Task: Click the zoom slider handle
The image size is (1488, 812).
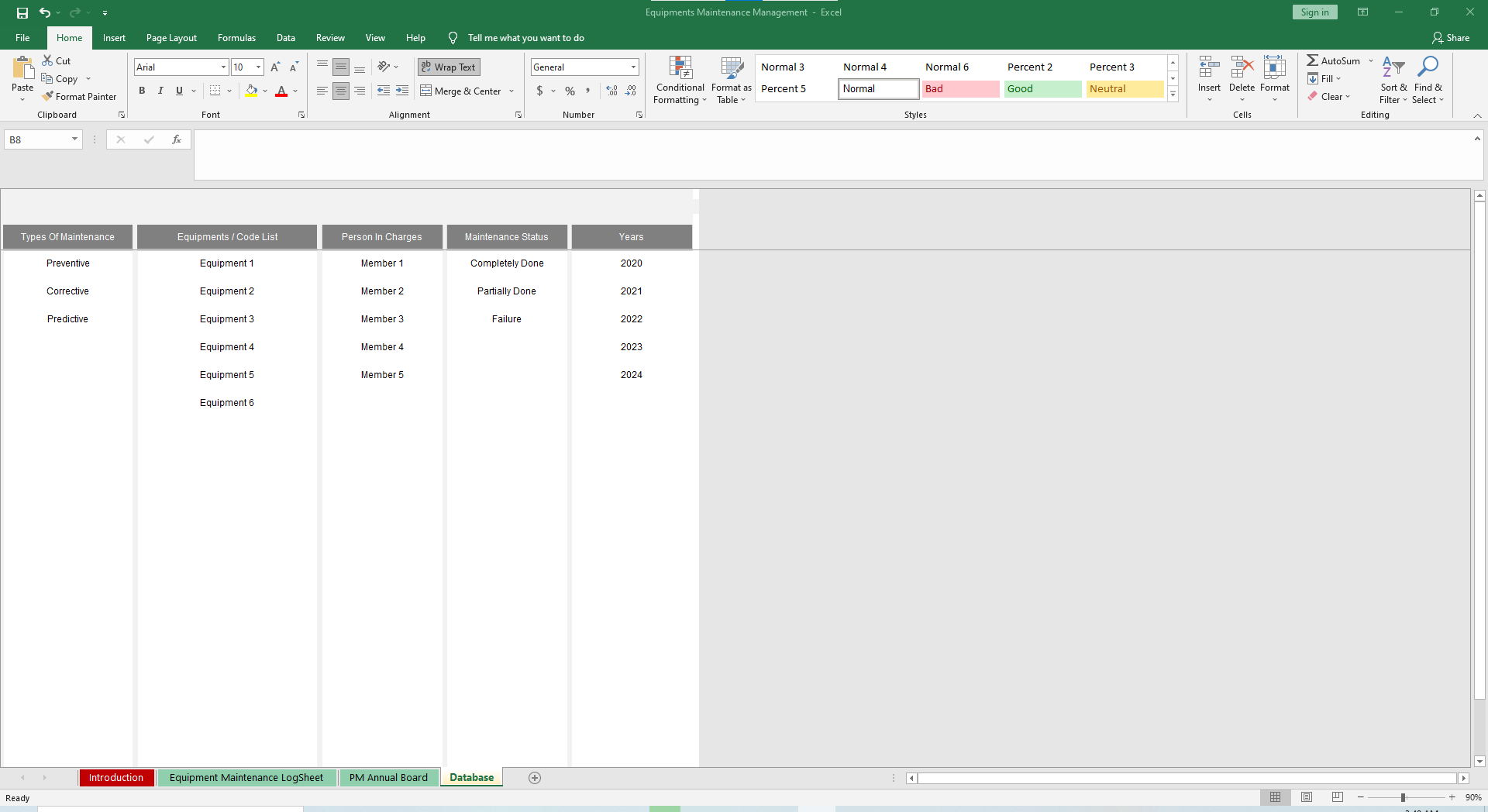Action: 1403,797
